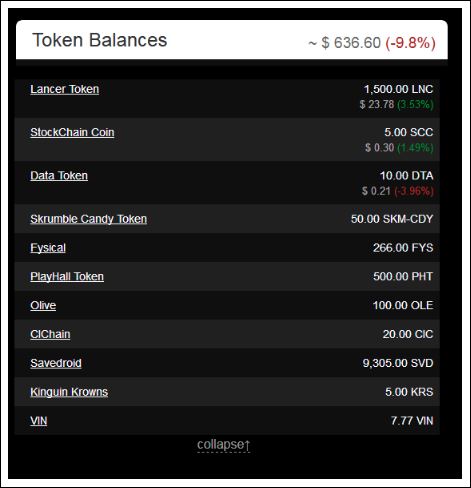Open the VIN token link
This screenshot has height=488, width=471.
39,421
